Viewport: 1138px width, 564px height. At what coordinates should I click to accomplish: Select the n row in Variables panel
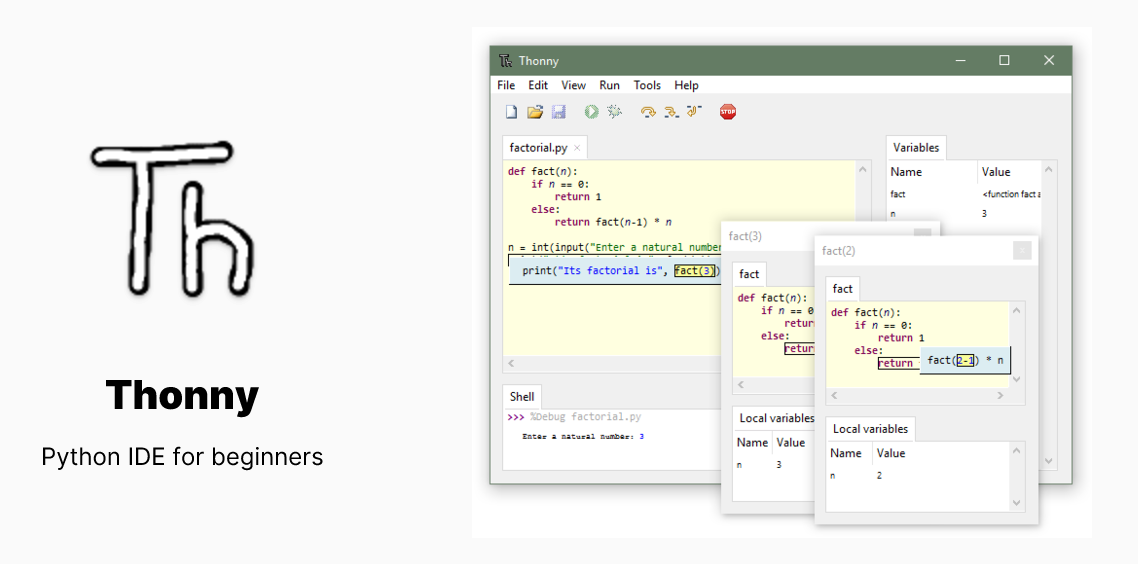(965, 213)
